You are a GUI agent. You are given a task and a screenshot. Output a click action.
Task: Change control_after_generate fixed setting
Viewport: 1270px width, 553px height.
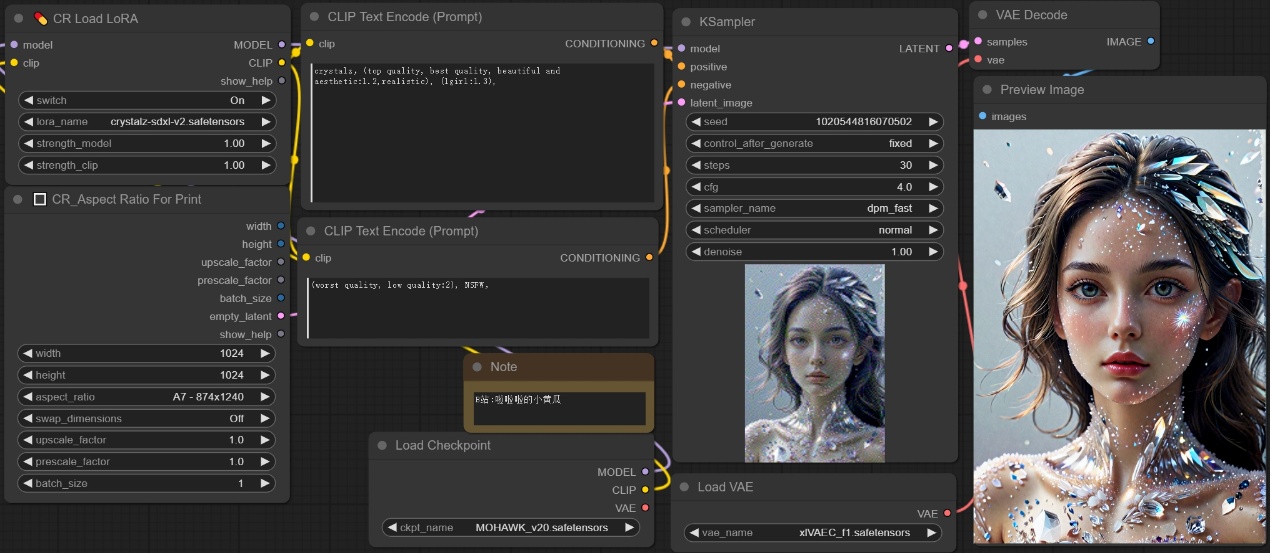click(x=814, y=143)
